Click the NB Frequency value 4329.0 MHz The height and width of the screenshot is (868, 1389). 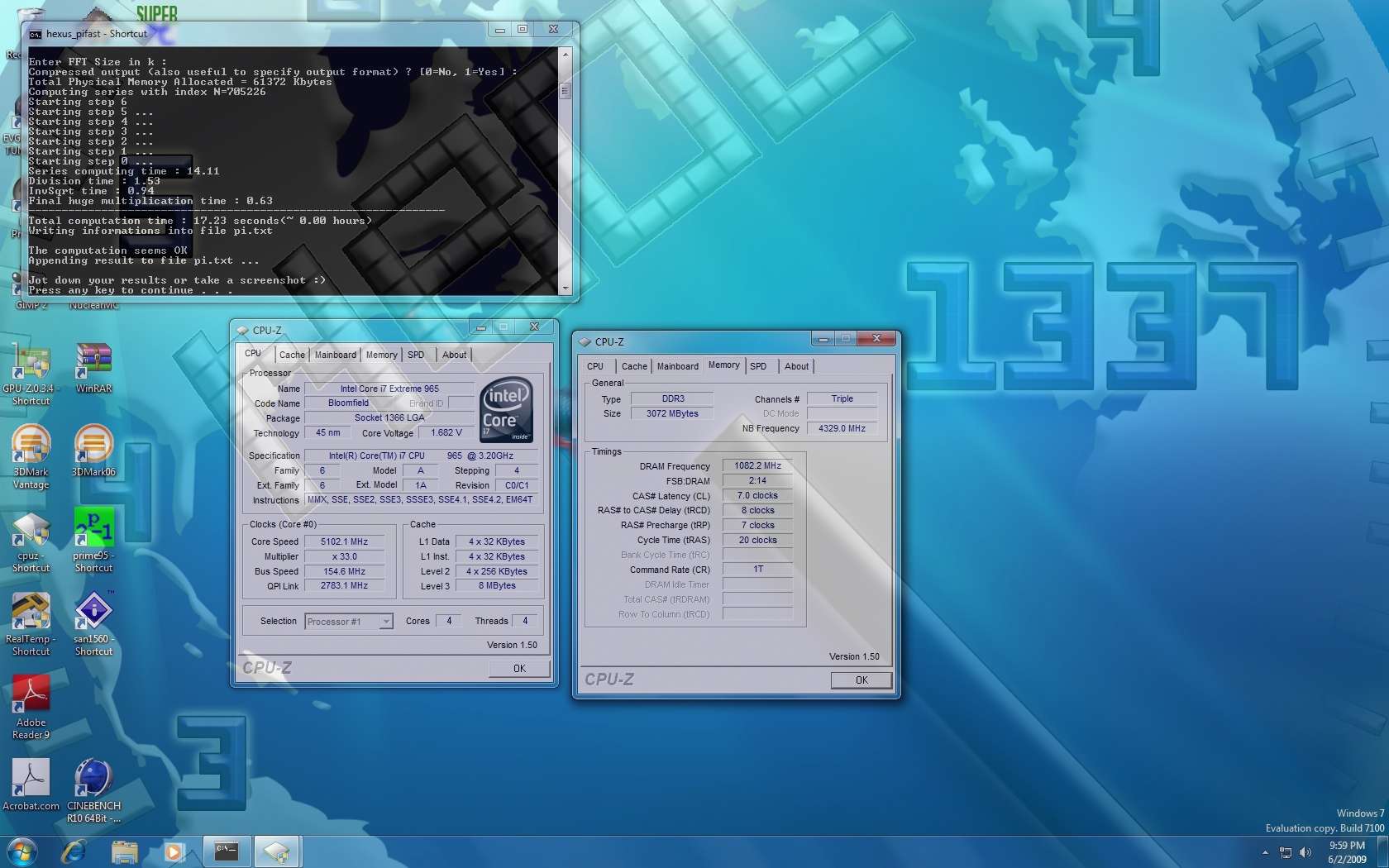[842, 429]
